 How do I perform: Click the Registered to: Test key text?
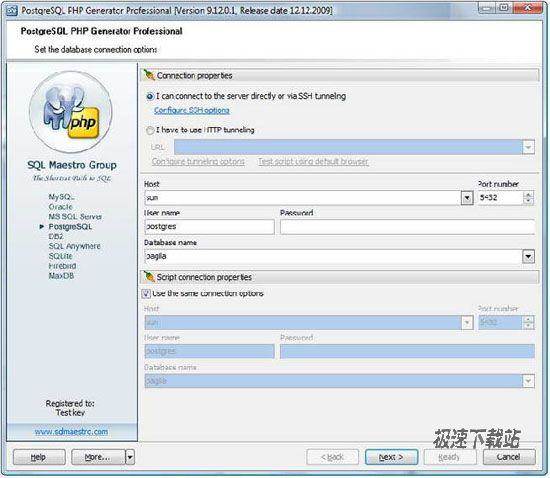(70, 408)
